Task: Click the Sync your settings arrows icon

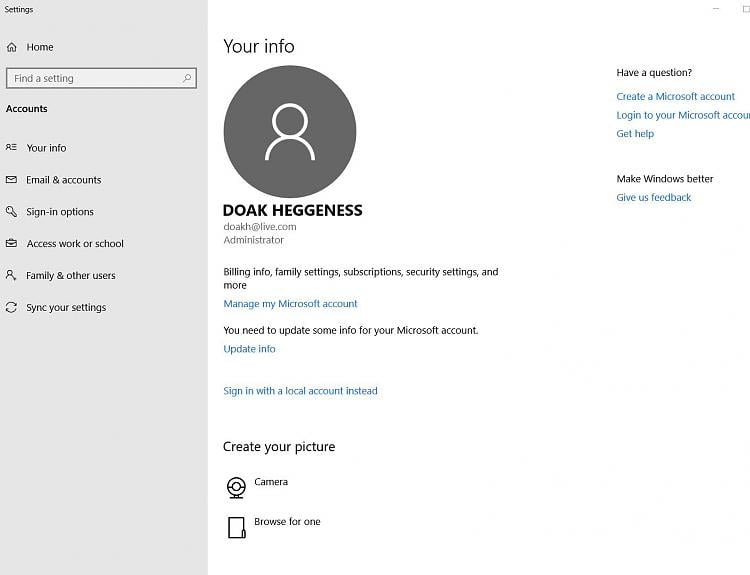Action: click(11, 307)
